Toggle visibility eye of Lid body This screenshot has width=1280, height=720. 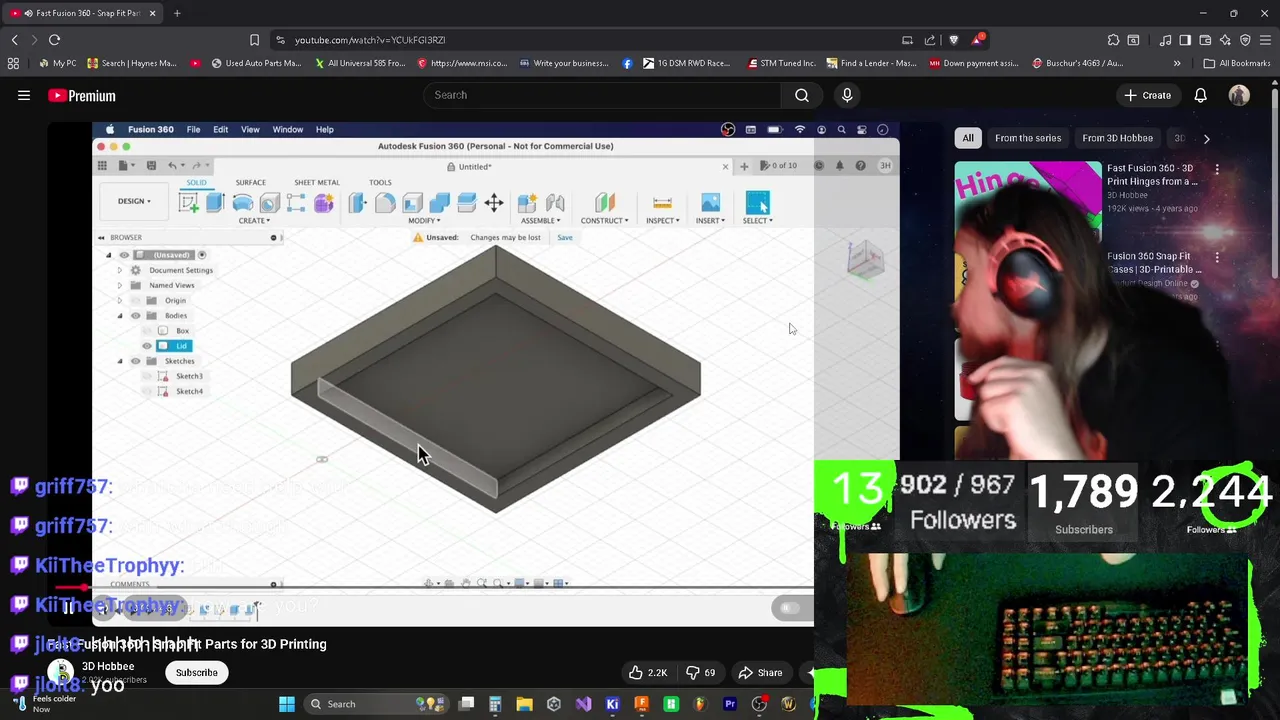(x=147, y=346)
